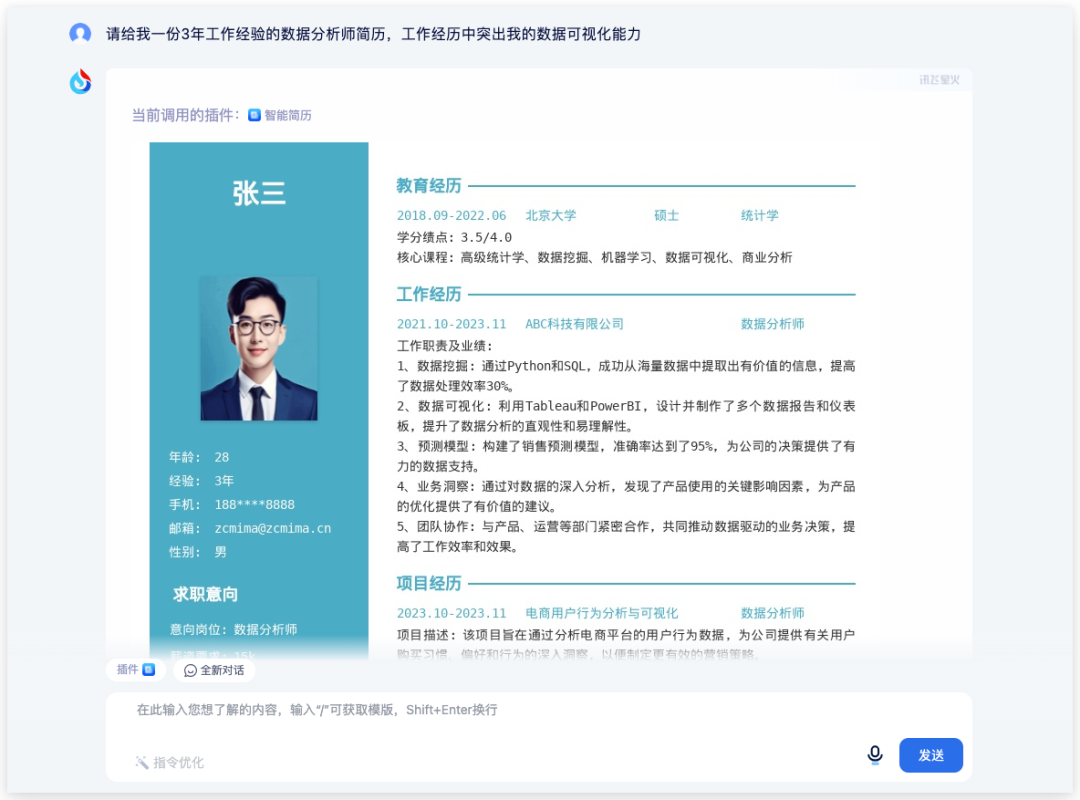Click the 数据分析师 title in work experience
1080x800 pixels.
click(773, 323)
